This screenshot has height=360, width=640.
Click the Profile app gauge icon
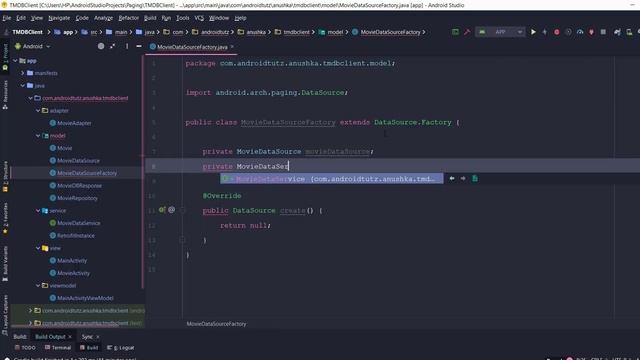580,32
